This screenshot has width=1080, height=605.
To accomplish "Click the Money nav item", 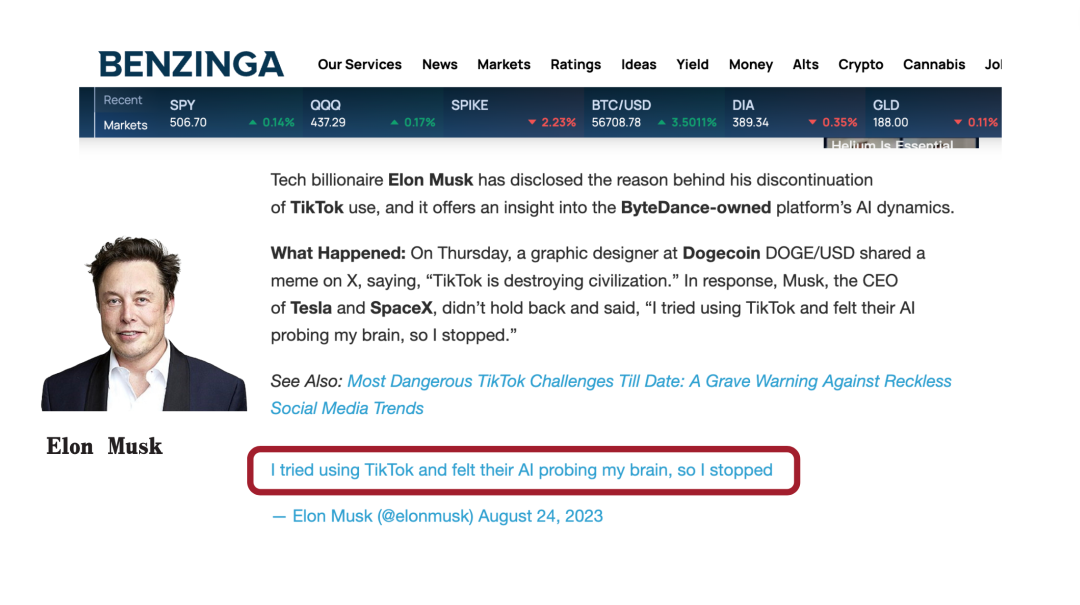I will (x=751, y=65).
